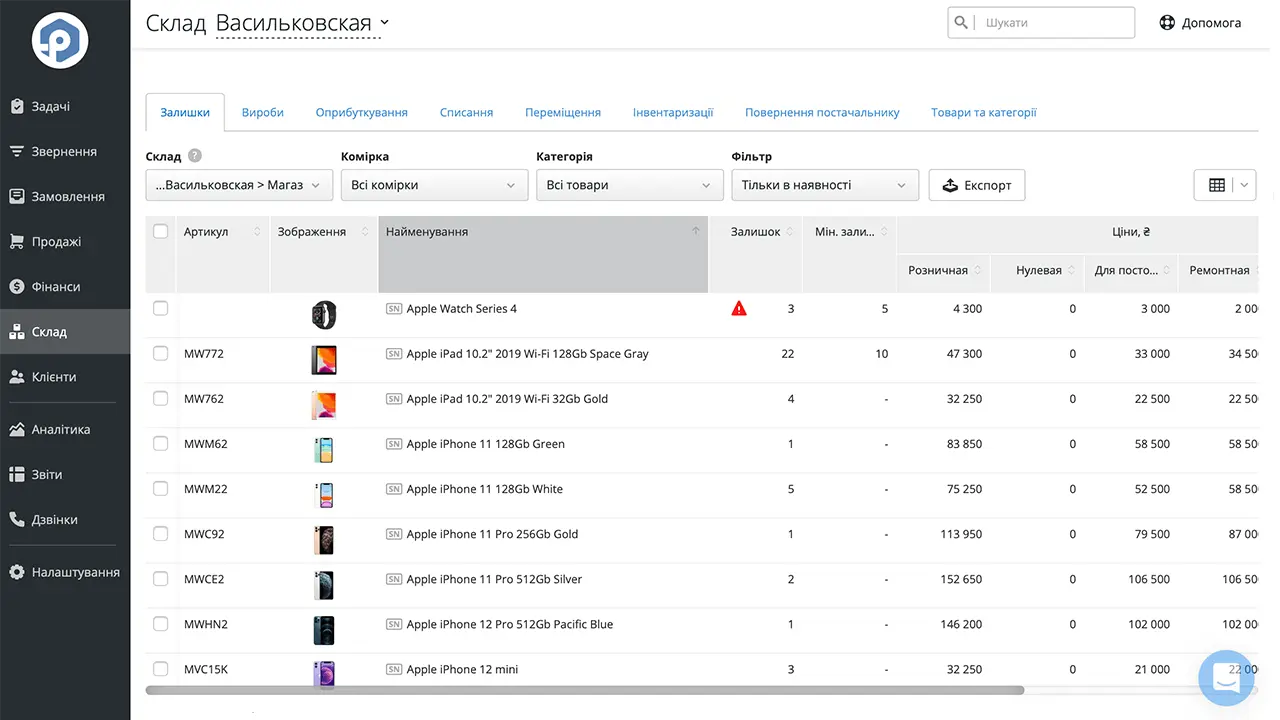Sort by Залишок column arrows
The width and height of the screenshot is (1280, 720).
pos(790,232)
